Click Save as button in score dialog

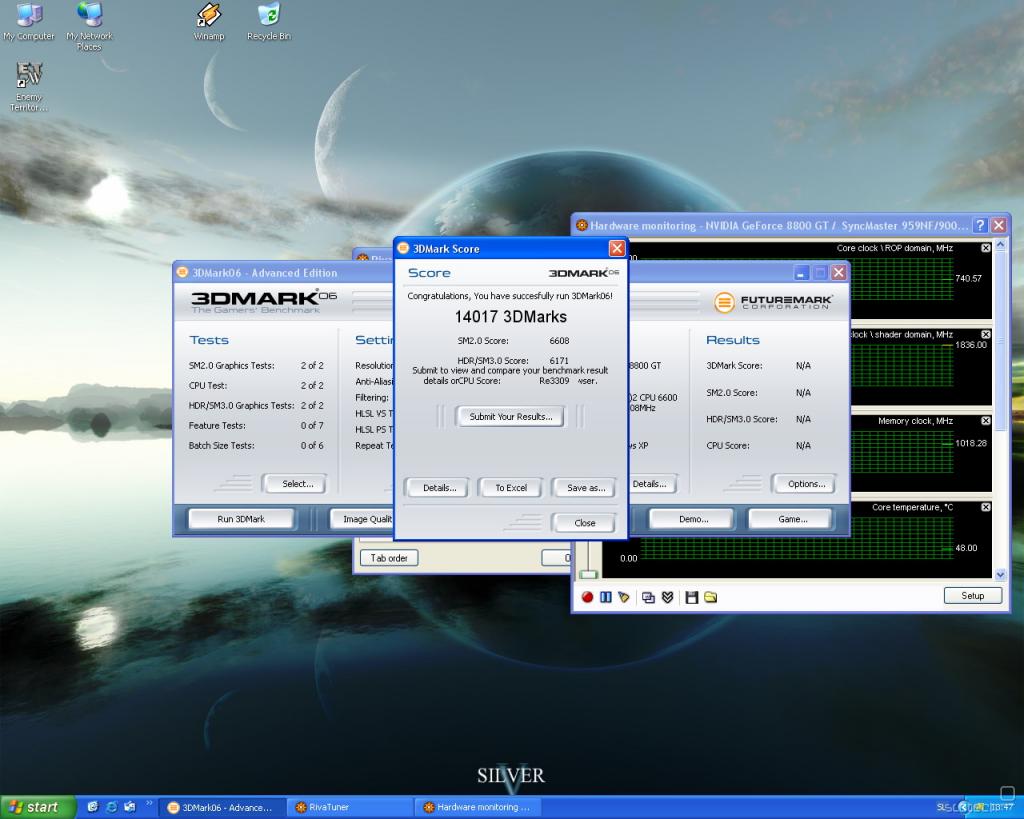[585, 488]
